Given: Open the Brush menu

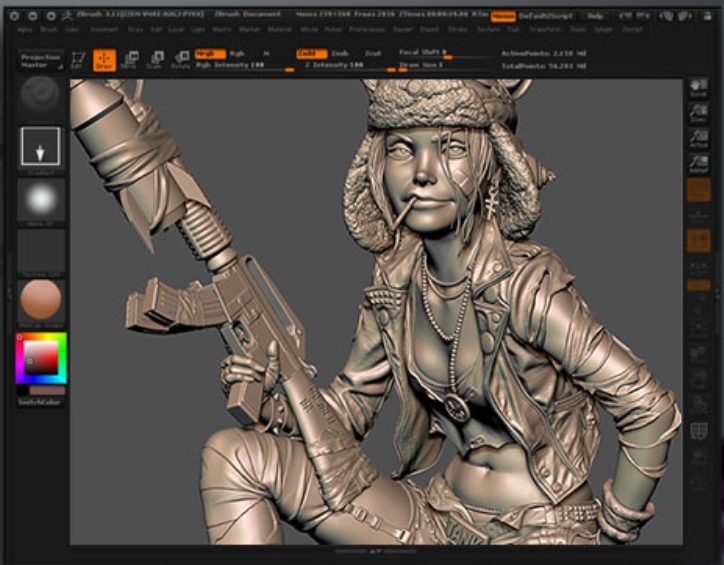Looking at the screenshot, I should [48, 30].
